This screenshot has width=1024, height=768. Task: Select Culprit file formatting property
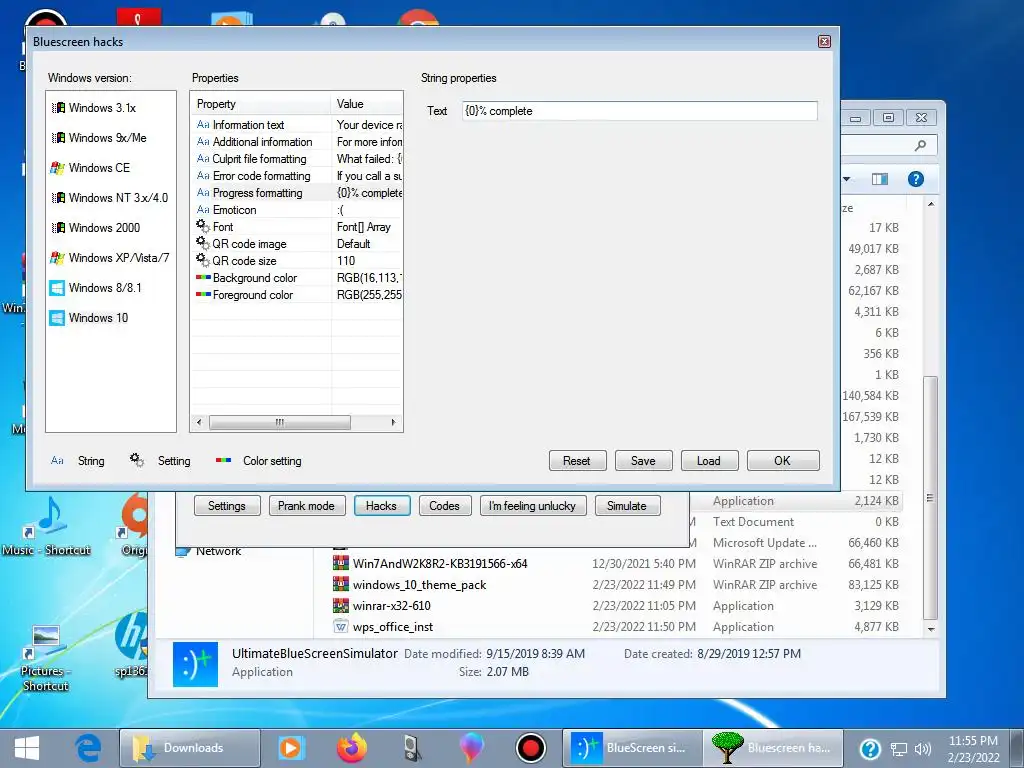(296, 159)
